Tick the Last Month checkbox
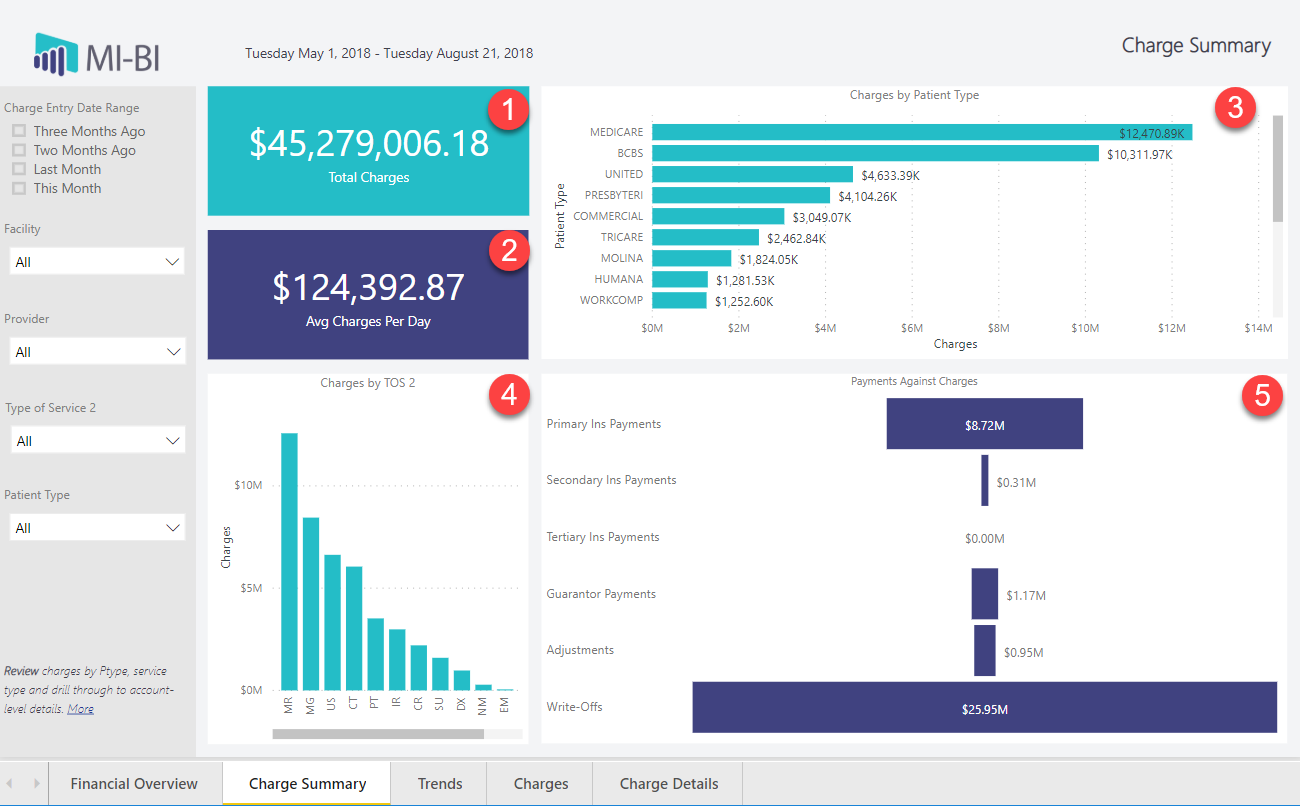Screen dimensions: 1300x806 point(19,169)
